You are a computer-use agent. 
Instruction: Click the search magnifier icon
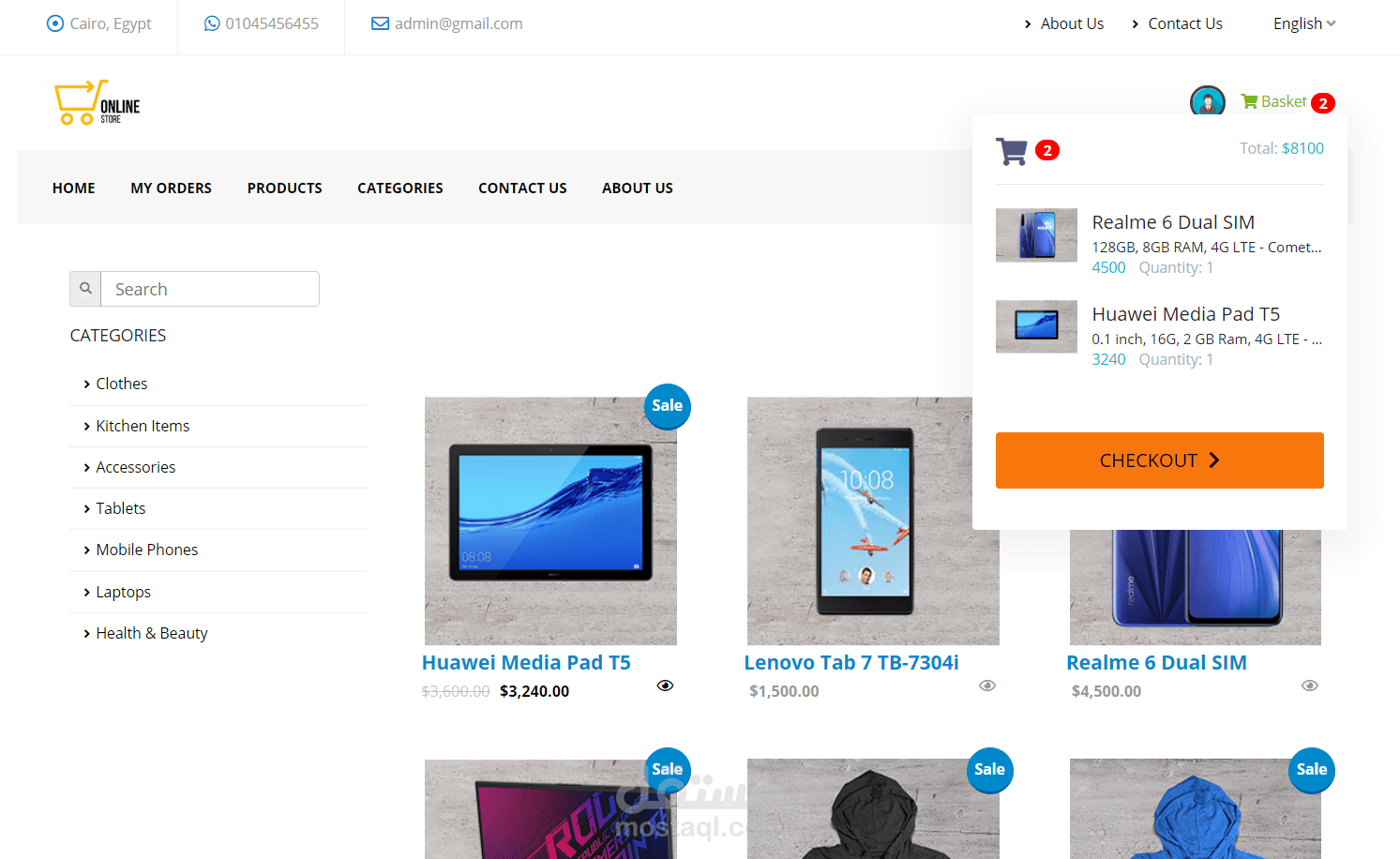[x=84, y=289]
